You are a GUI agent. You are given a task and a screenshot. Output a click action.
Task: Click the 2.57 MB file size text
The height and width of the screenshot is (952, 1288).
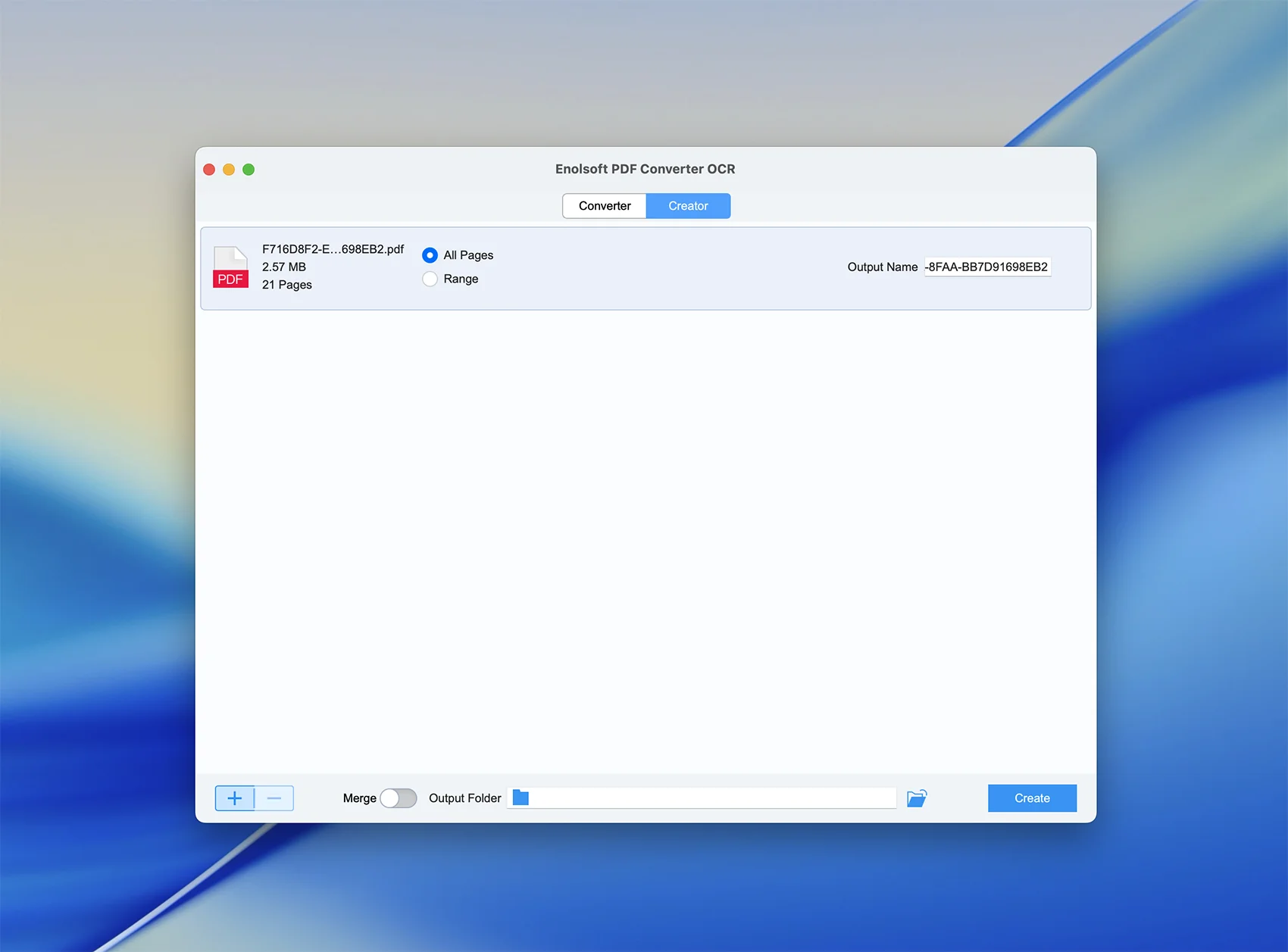(284, 267)
